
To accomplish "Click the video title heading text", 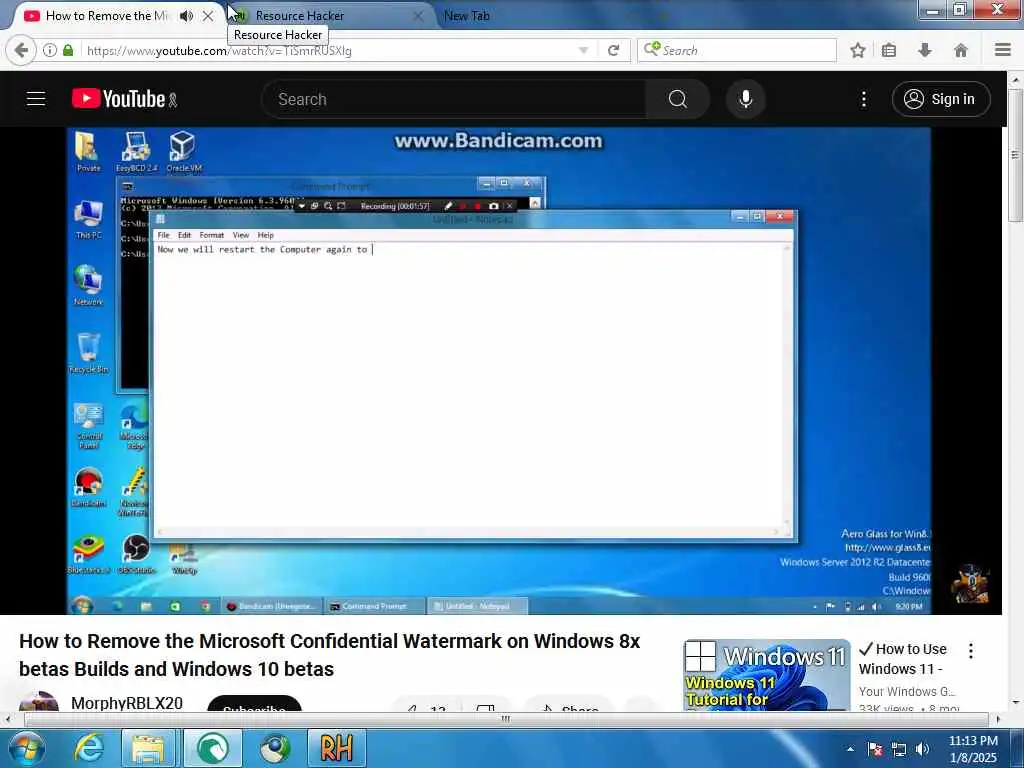I will tap(330, 655).
